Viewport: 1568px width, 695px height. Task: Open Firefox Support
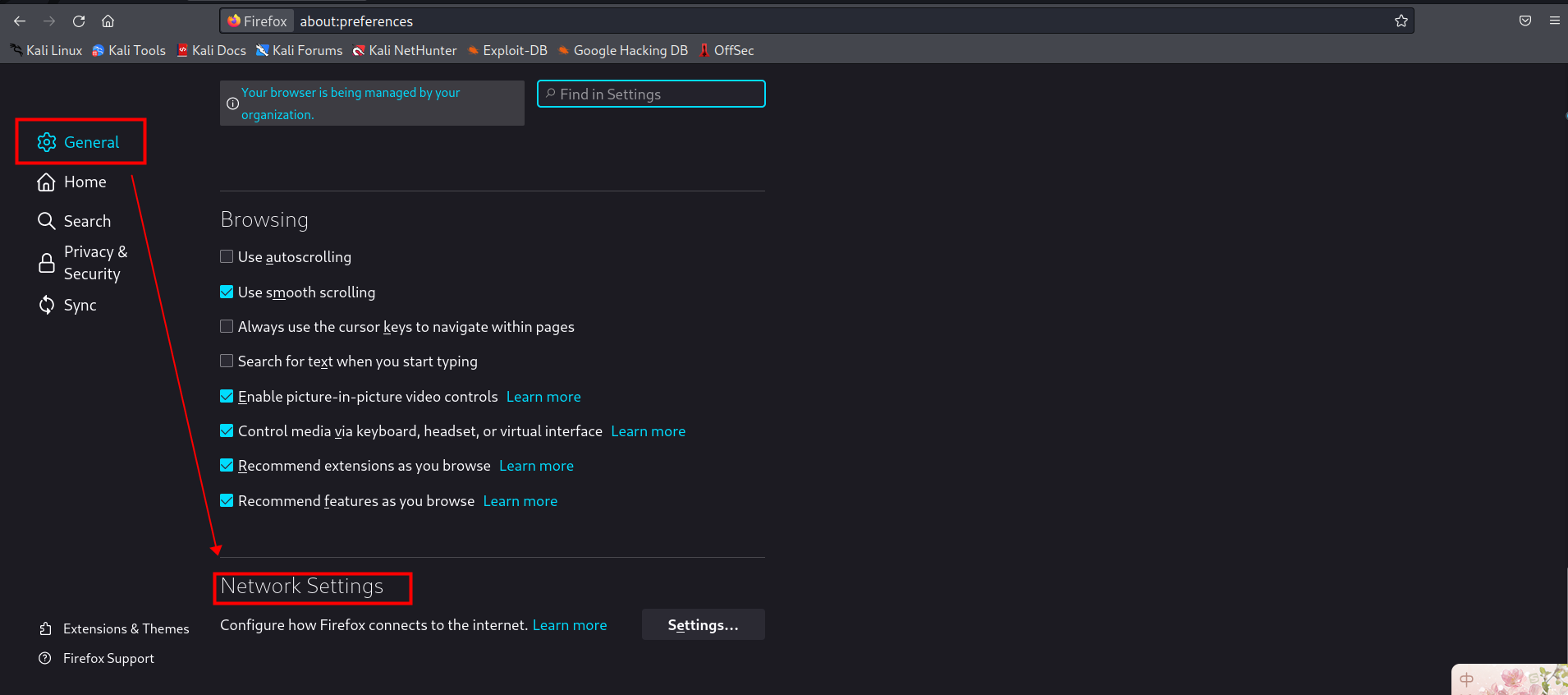click(x=97, y=658)
